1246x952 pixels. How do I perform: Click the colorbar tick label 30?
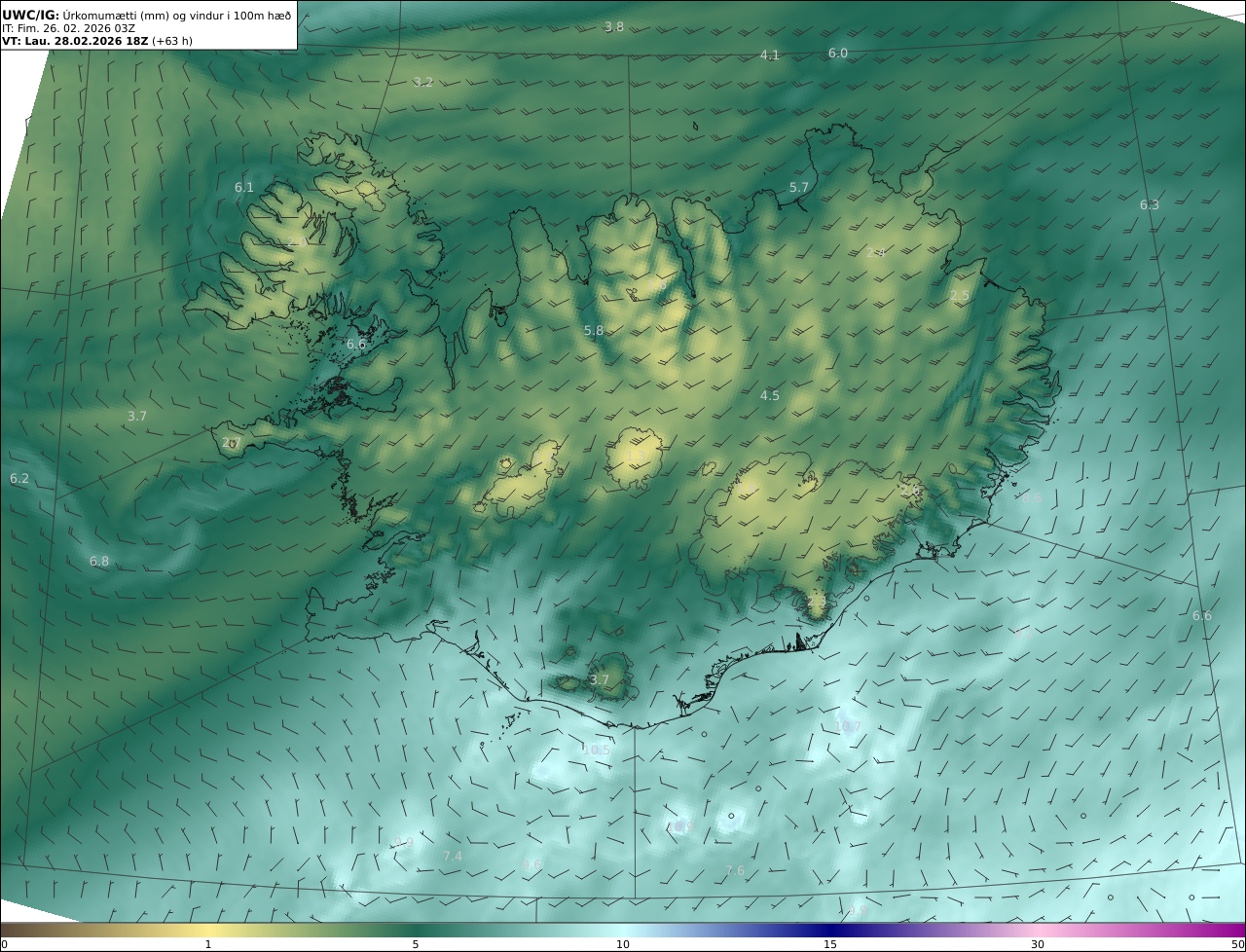(x=1038, y=944)
